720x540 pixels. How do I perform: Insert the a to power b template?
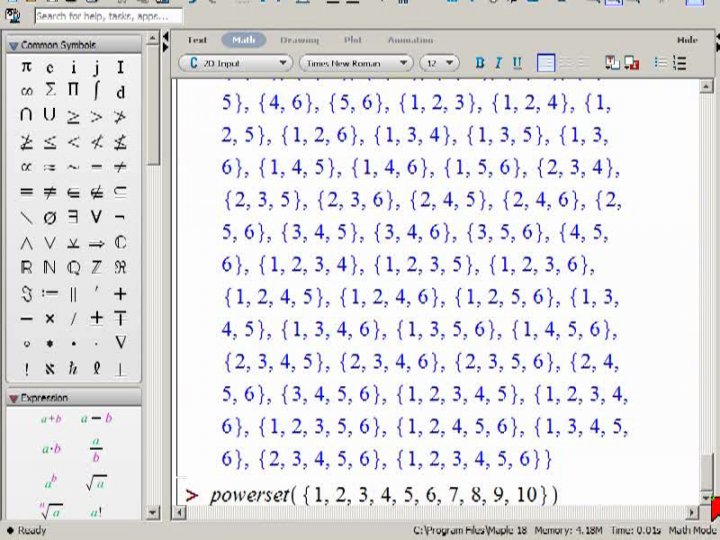(x=51, y=482)
